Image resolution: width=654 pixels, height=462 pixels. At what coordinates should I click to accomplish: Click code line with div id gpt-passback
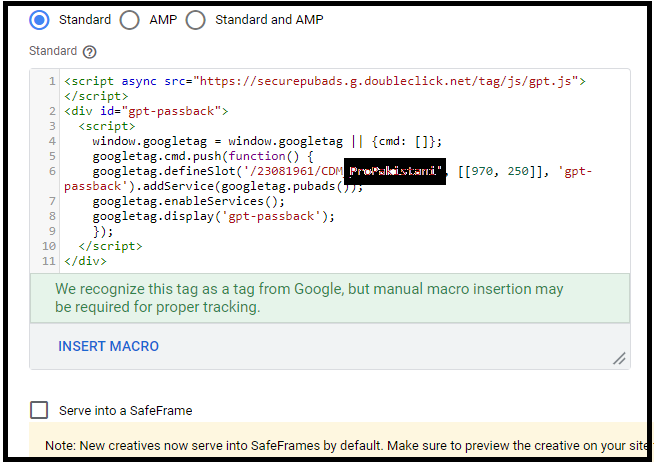(146, 111)
